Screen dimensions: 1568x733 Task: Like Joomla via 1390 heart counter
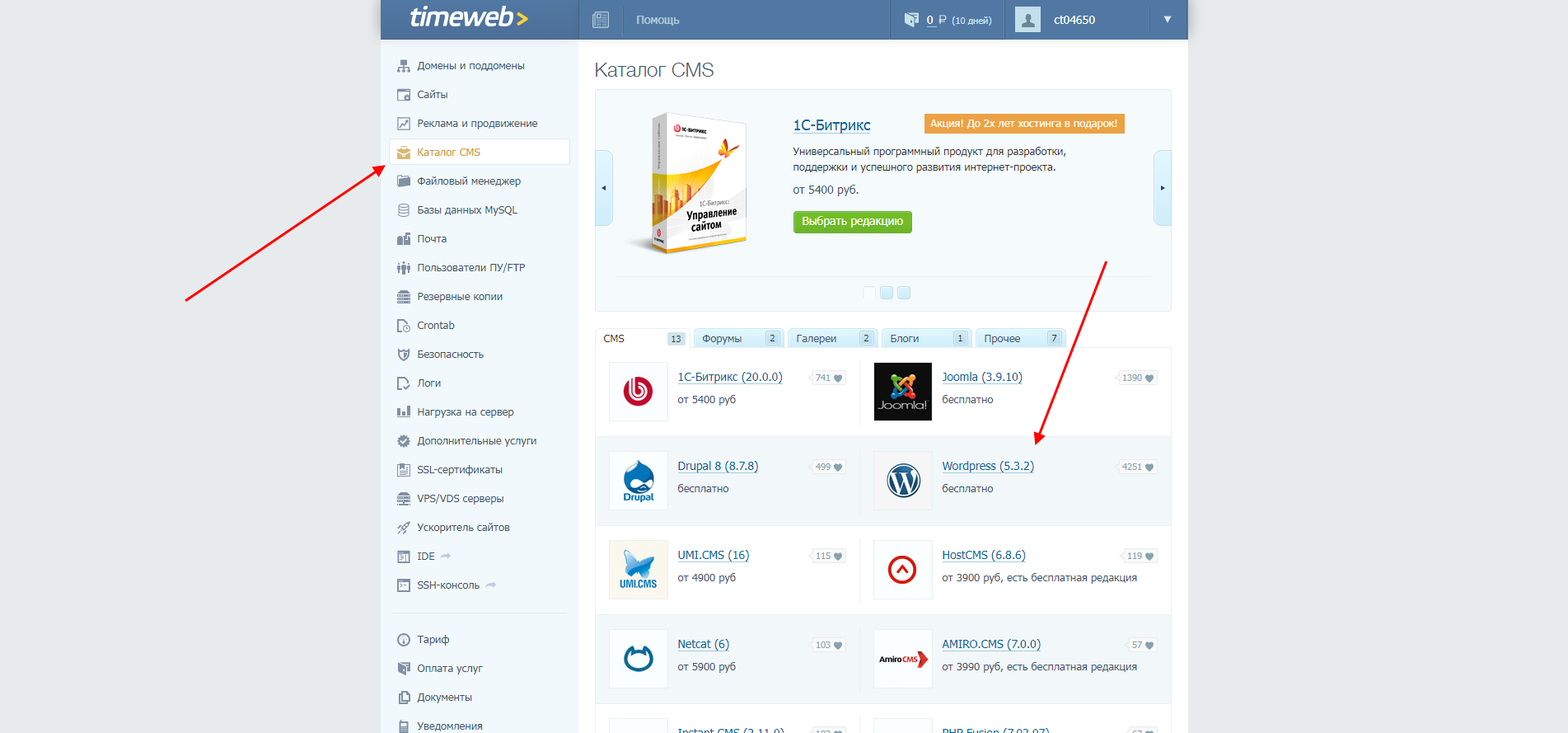click(1137, 378)
